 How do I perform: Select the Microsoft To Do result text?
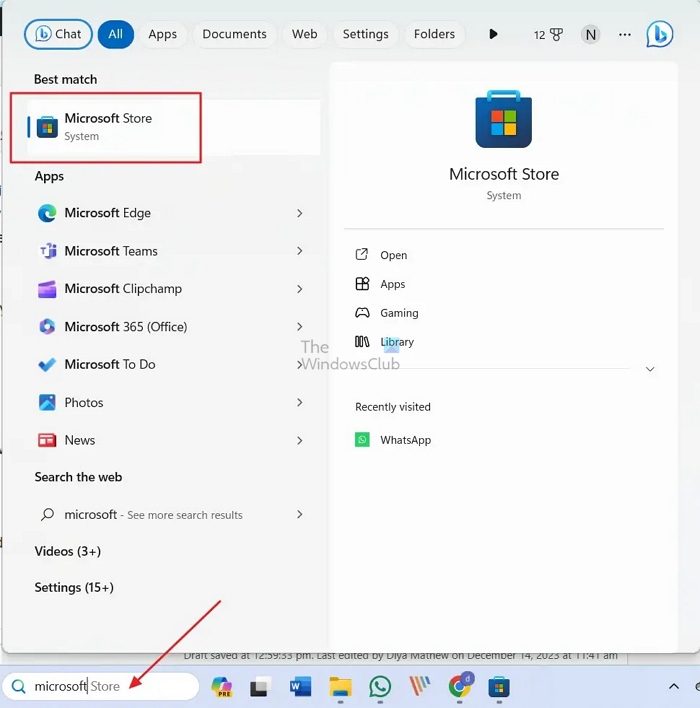point(110,364)
